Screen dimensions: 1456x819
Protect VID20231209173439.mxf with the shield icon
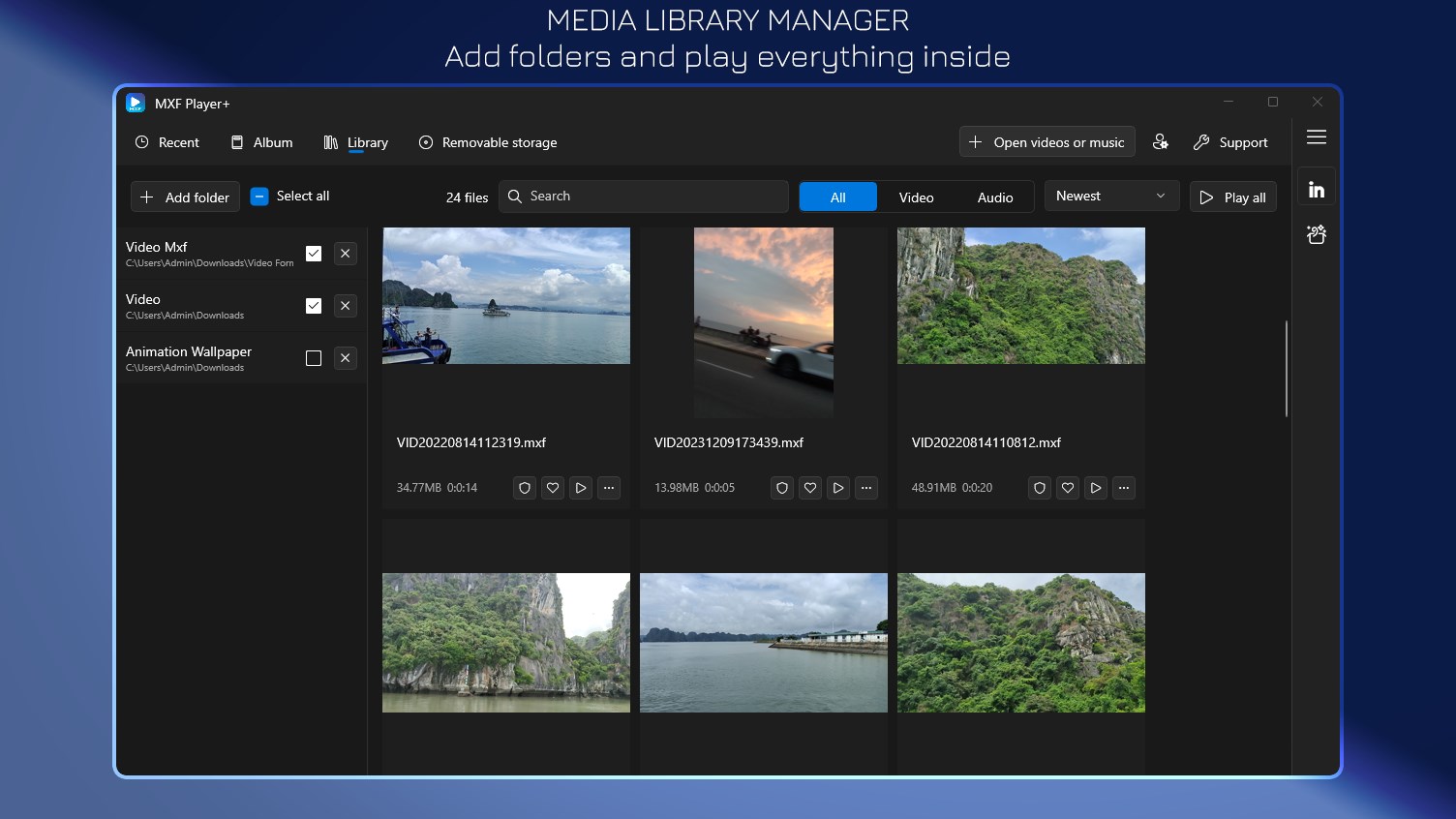pyautogui.click(x=781, y=488)
